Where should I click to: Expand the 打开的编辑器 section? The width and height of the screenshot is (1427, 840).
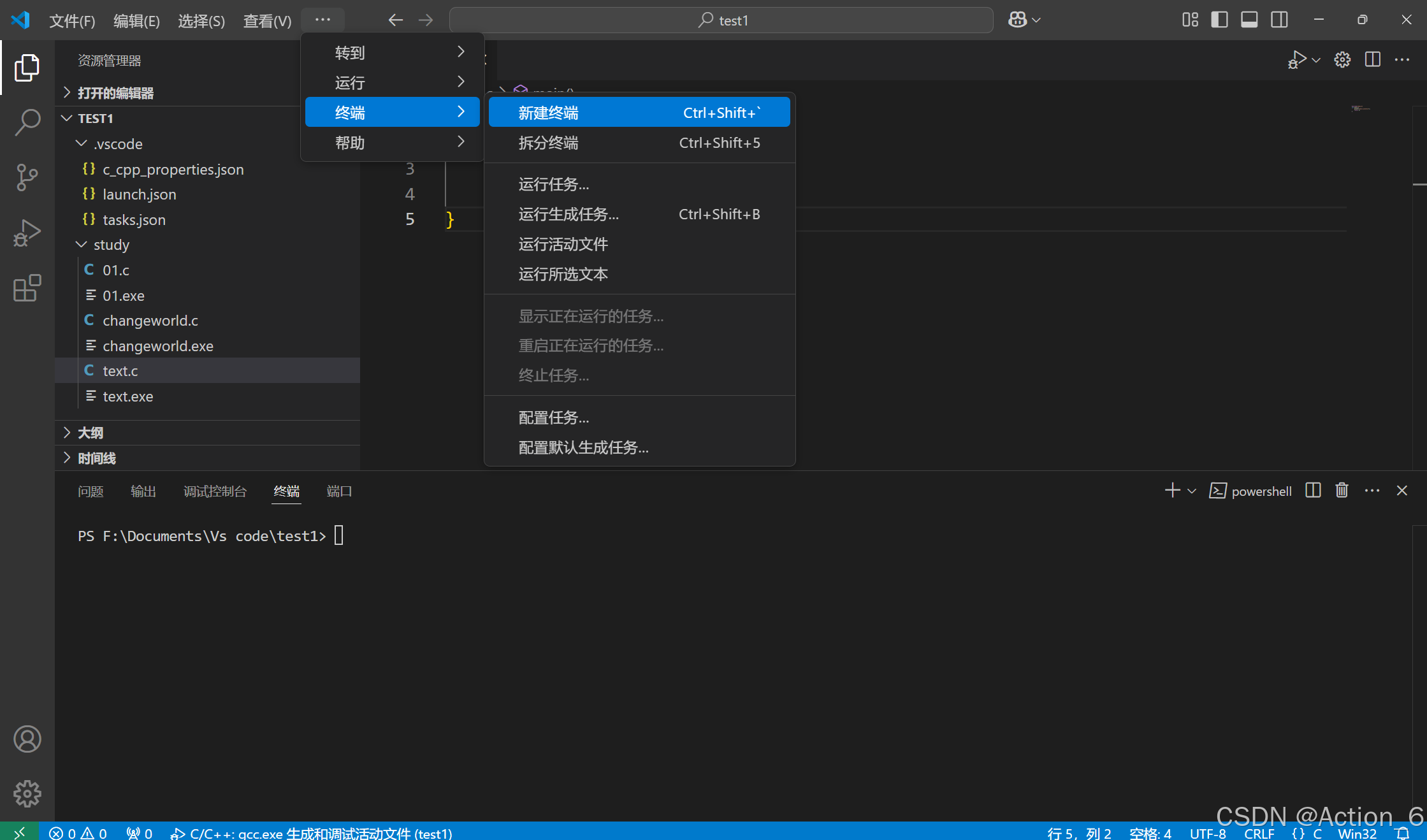[x=115, y=93]
